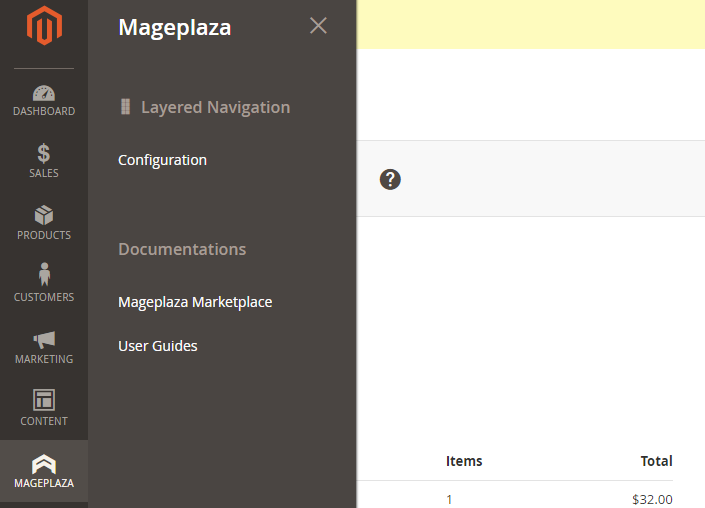
Task: Open the Dashboard section
Action: click(44, 100)
